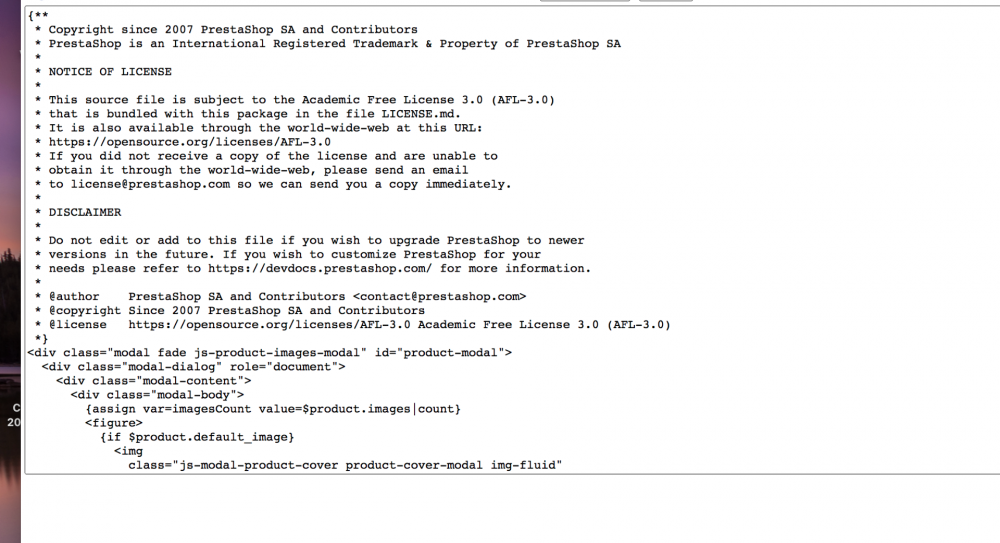
Task: Click the img tag opening line
Action: tap(128, 451)
